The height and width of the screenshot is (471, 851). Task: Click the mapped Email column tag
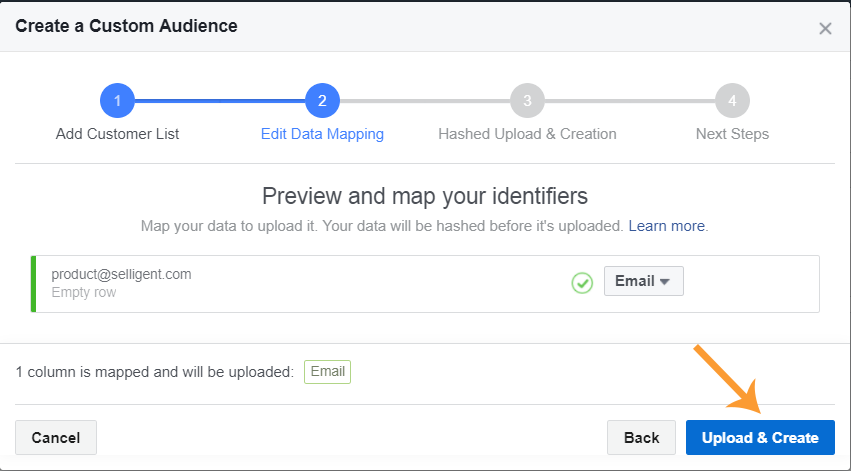point(328,372)
